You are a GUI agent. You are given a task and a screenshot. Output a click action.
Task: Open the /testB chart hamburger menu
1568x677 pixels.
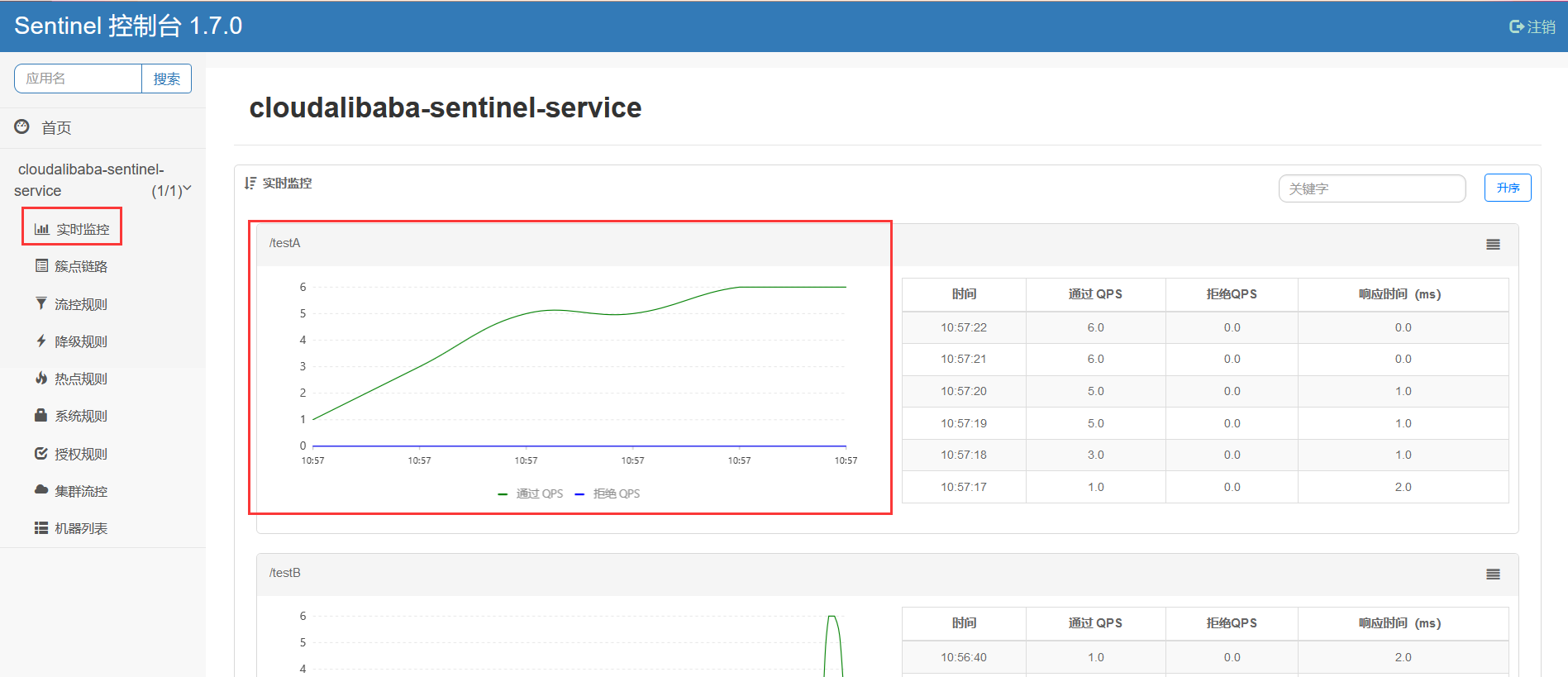(x=1493, y=574)
